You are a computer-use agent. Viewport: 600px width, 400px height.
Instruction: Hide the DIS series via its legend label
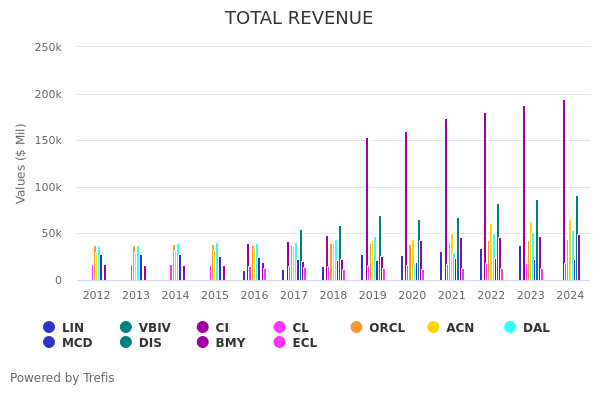coord(151,343)
